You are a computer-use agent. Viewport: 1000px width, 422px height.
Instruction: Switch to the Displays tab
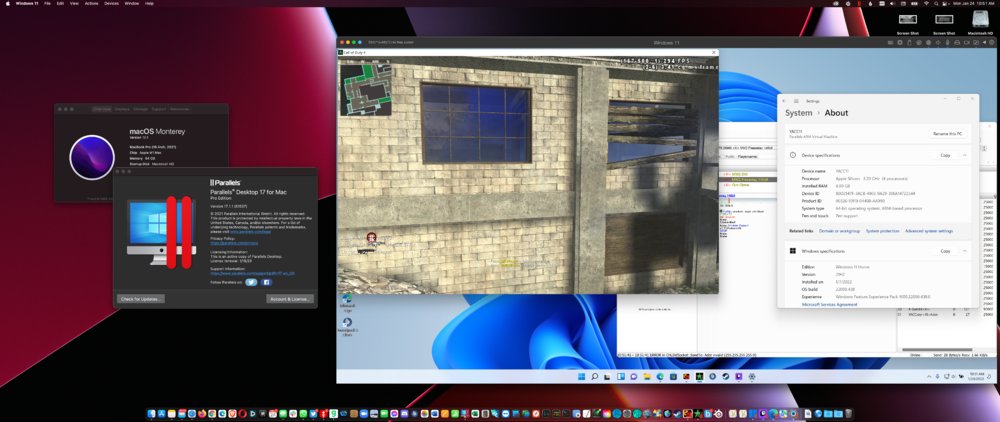click(122, 108)
